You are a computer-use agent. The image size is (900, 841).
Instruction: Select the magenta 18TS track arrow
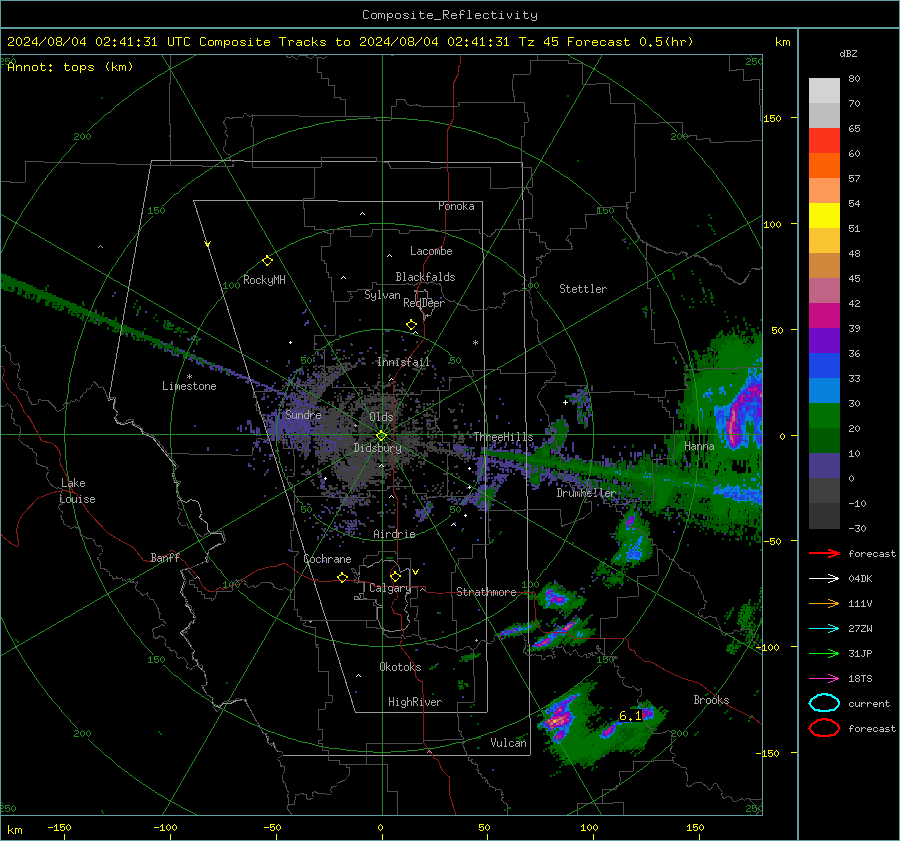[825, 679]
